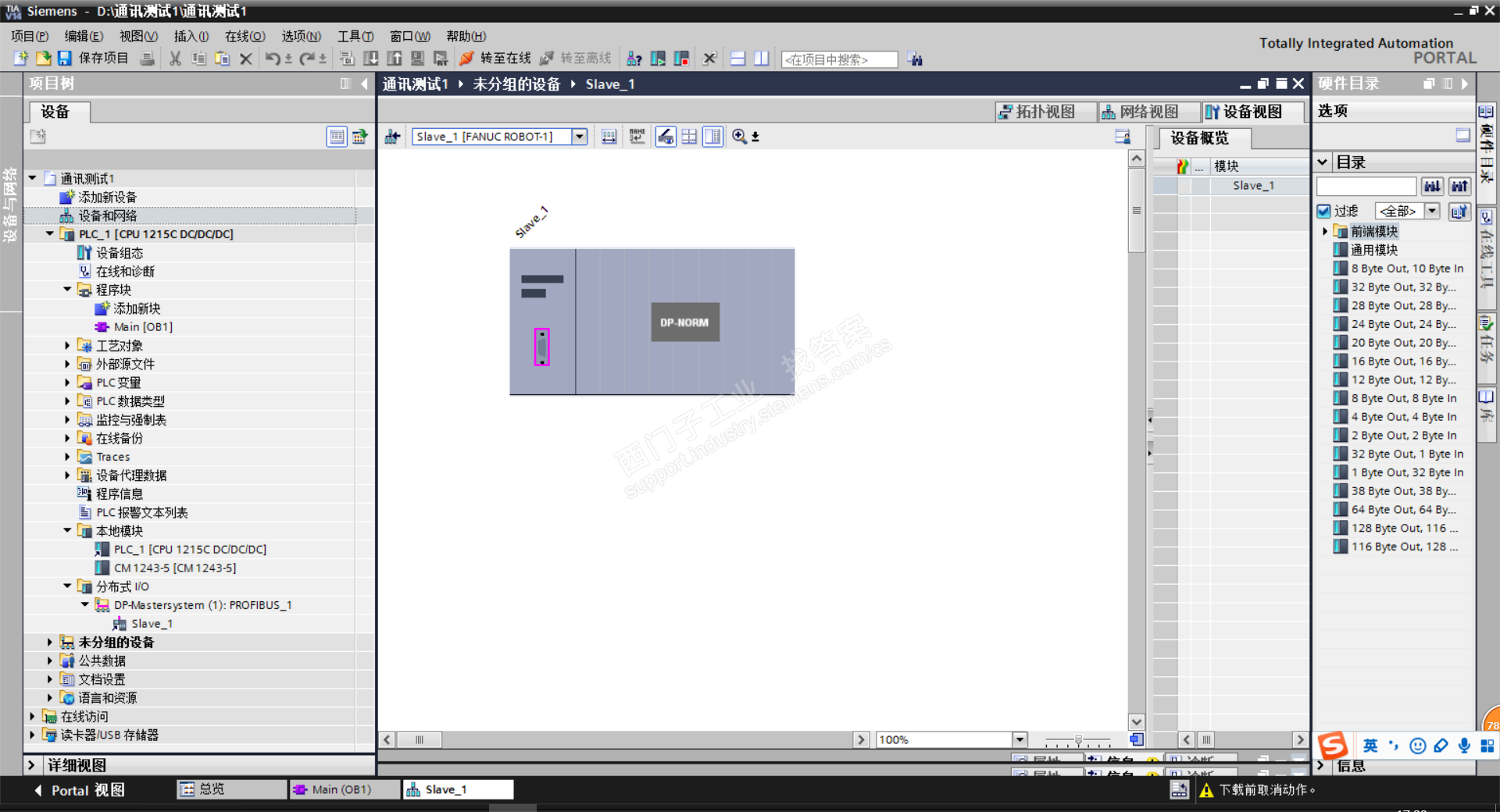Open the IME emoji face icon

1418,746
